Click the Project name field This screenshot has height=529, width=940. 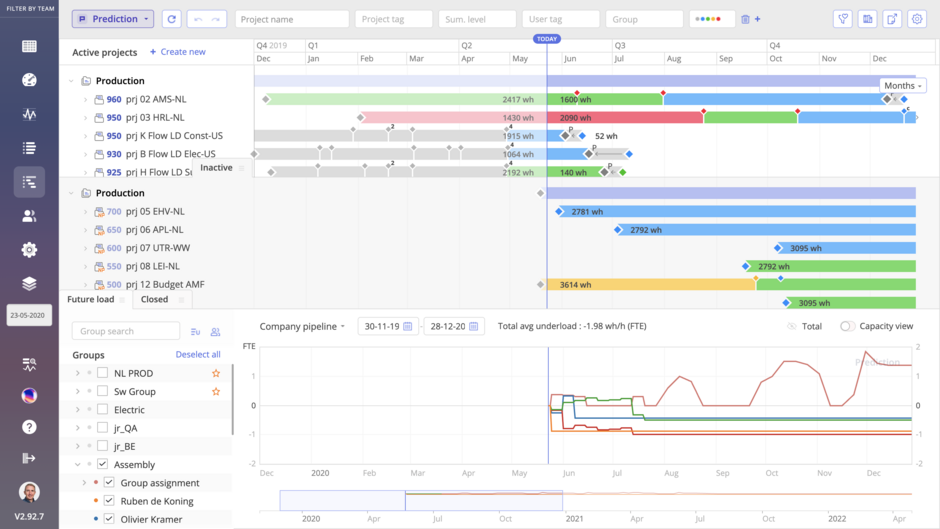(292, 19)
